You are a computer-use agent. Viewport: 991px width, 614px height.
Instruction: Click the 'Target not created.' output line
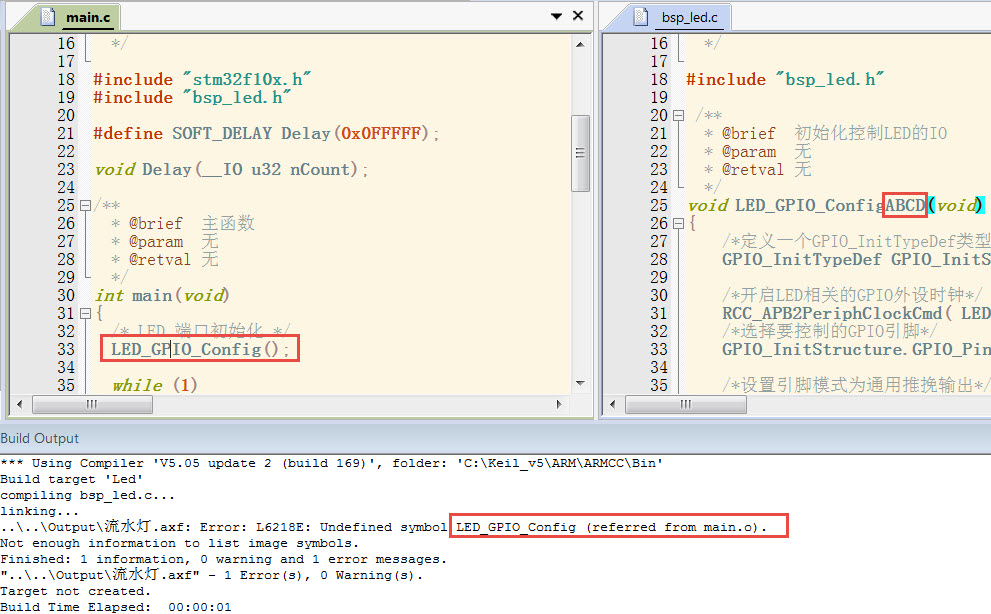pyautogui.click(x=75, y=591)
